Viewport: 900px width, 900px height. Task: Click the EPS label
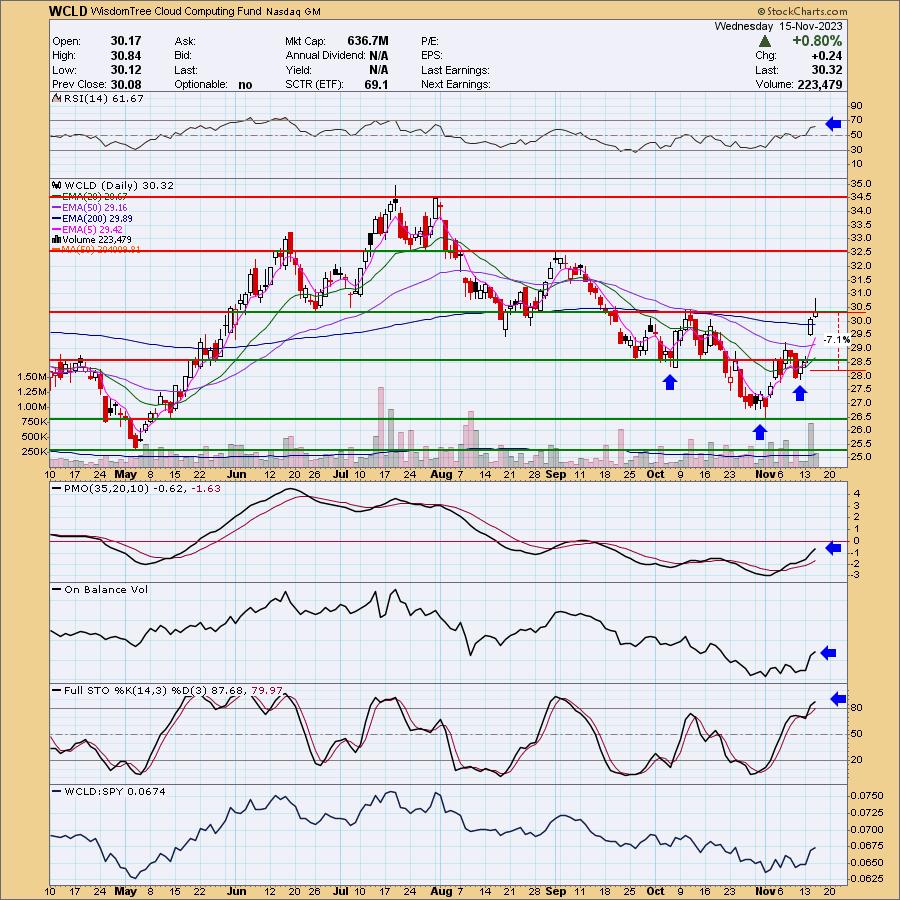click(432, 56)
